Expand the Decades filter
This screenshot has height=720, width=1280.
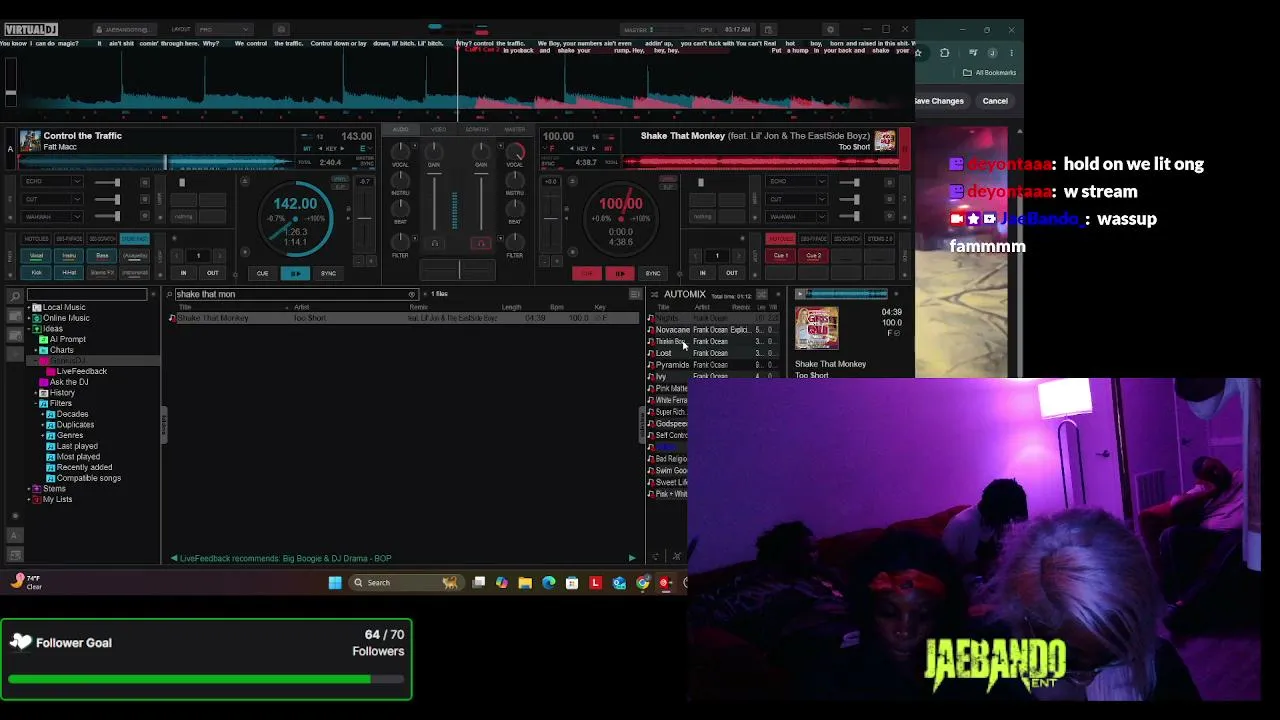click(x=43, y=414)
